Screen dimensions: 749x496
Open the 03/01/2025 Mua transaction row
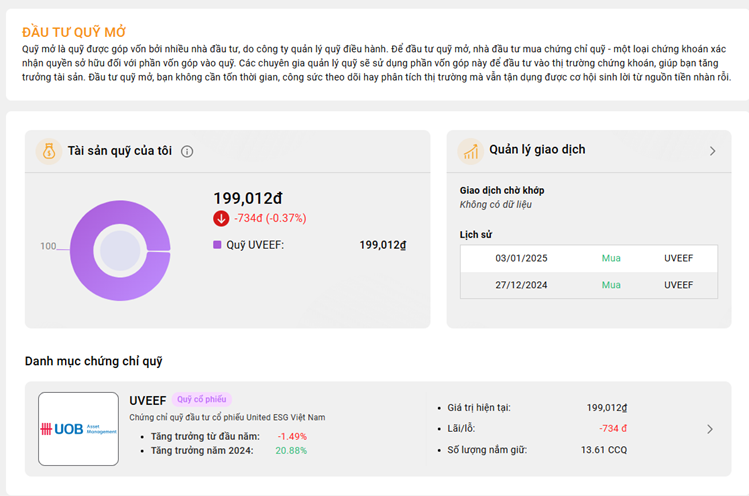pyautogui.click(x=588, y=259)
